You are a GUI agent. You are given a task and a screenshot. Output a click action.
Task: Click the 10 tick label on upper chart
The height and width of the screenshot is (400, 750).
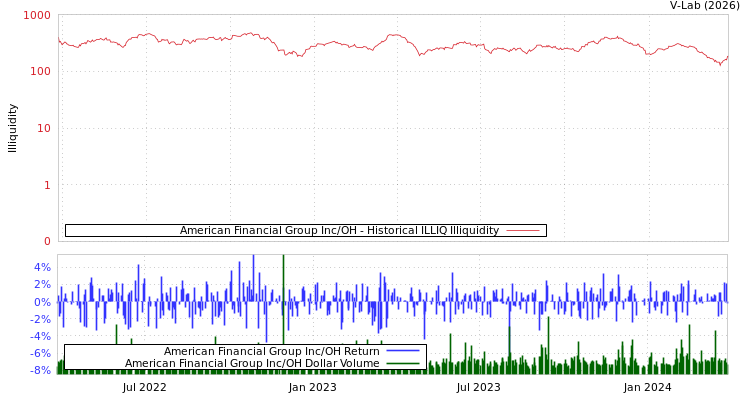(44, 128)
